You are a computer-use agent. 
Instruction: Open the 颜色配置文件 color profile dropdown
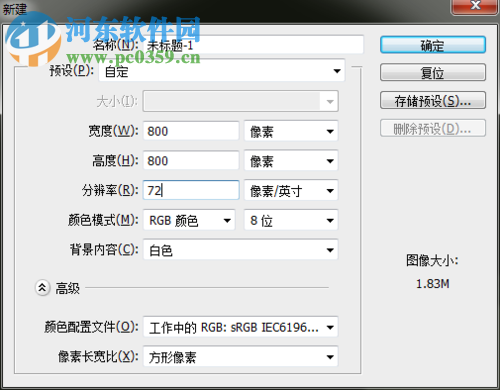pyautogui.click(x=240, y=327)
